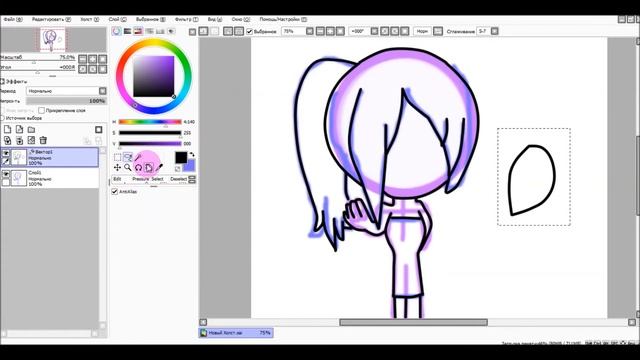
Task: Pick the purple background color swatch
Action: point(190,166)
